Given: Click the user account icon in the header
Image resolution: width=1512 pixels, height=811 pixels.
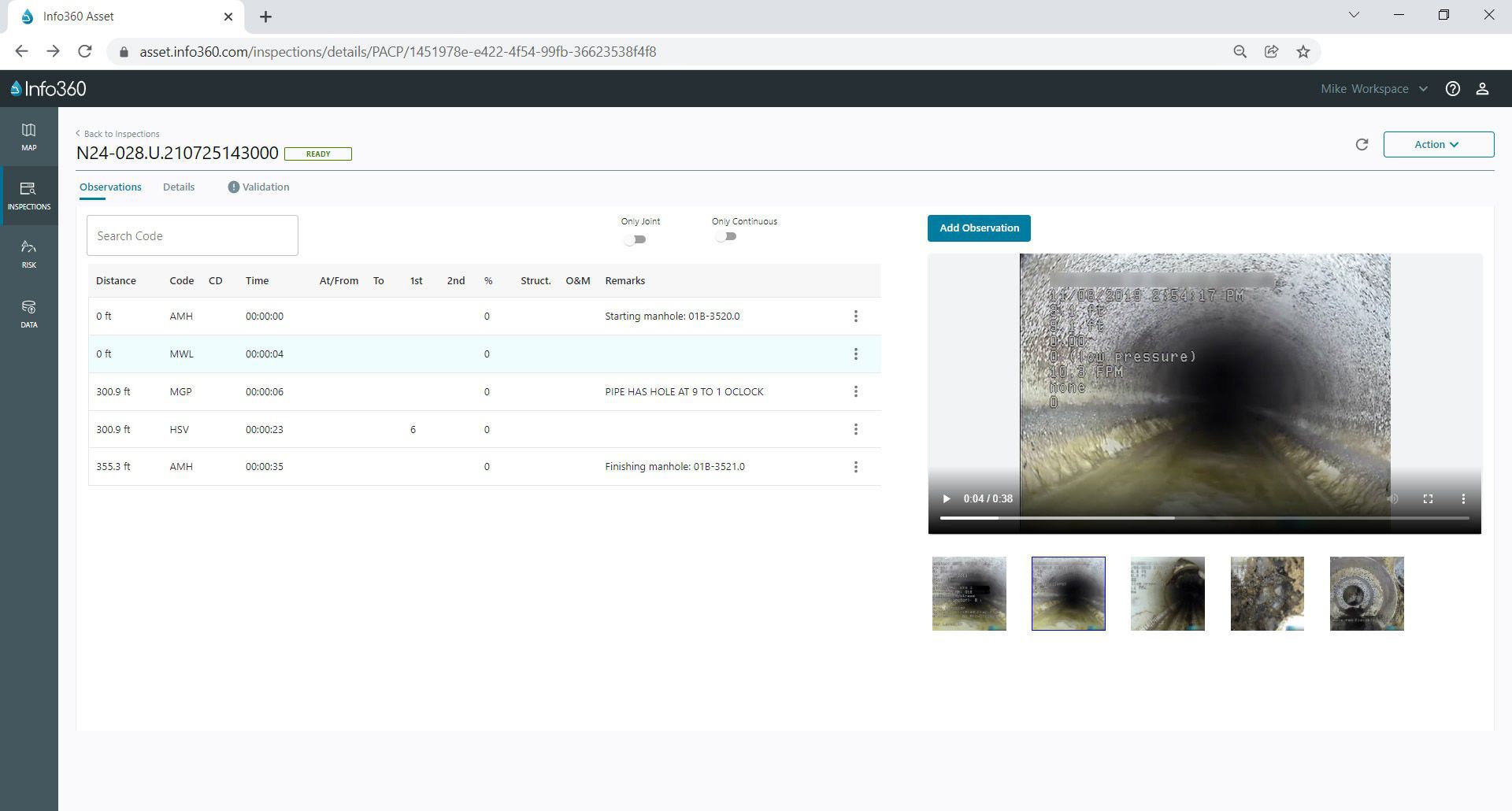Looking at the screenshot, I should [x=1484, y=88].
